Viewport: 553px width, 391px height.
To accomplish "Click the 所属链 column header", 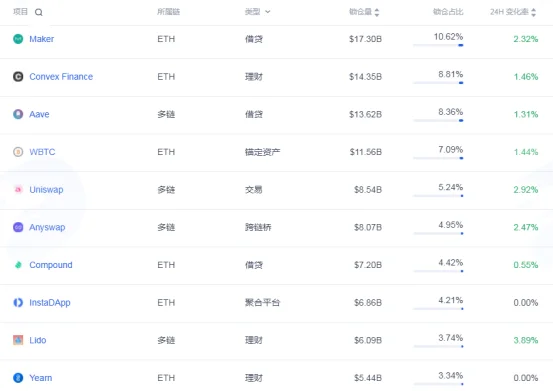I will pos(169,12).
